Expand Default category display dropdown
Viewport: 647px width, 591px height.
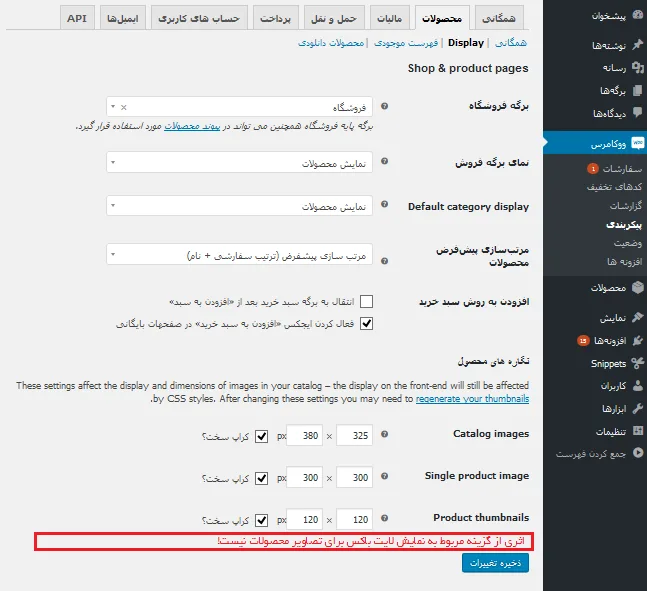click(239, 206)
